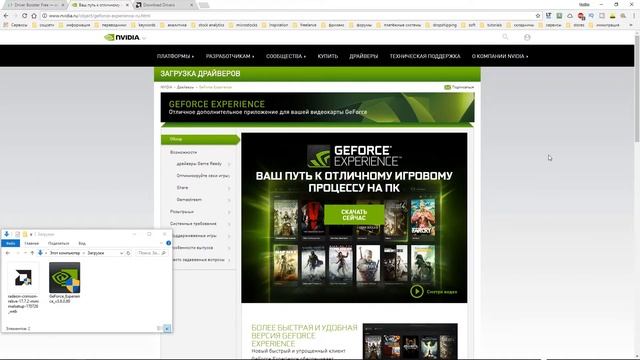Open Возможности sidebar link

point(183,152)
